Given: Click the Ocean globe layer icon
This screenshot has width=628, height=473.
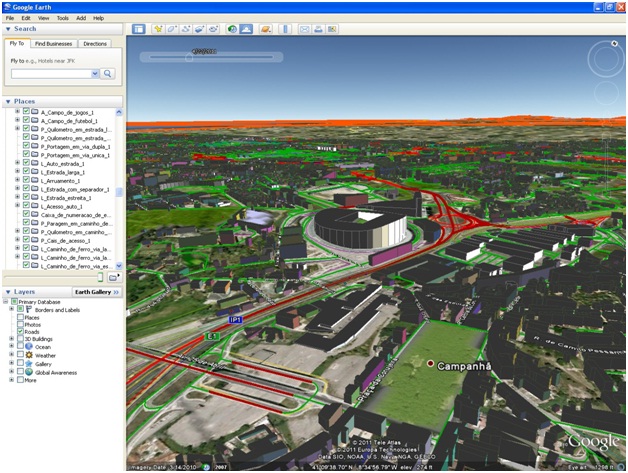Looking at the screenshot, I should [29, 347].
